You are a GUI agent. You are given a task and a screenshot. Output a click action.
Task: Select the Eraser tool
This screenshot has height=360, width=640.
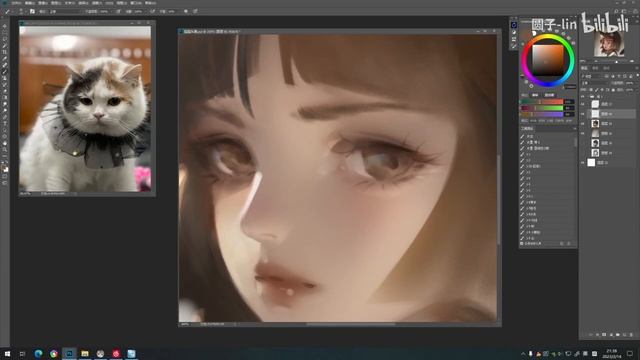tap(5, 91)
